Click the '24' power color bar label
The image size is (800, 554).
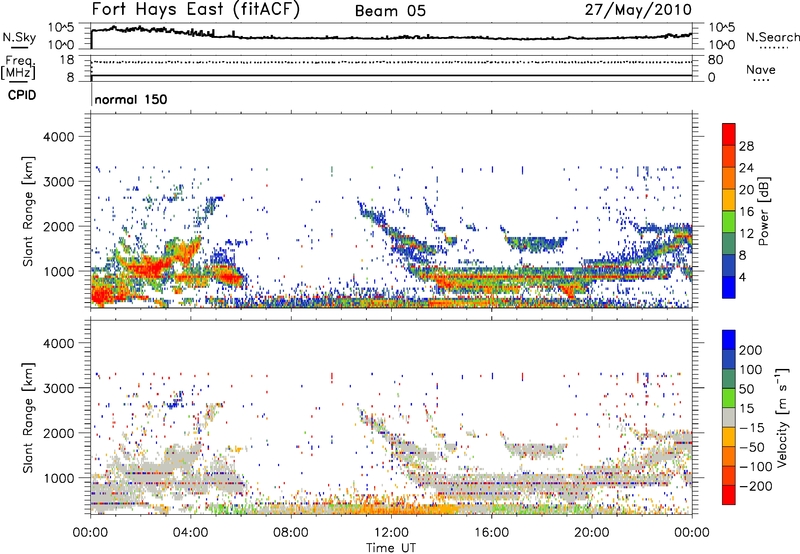(746, 168)
